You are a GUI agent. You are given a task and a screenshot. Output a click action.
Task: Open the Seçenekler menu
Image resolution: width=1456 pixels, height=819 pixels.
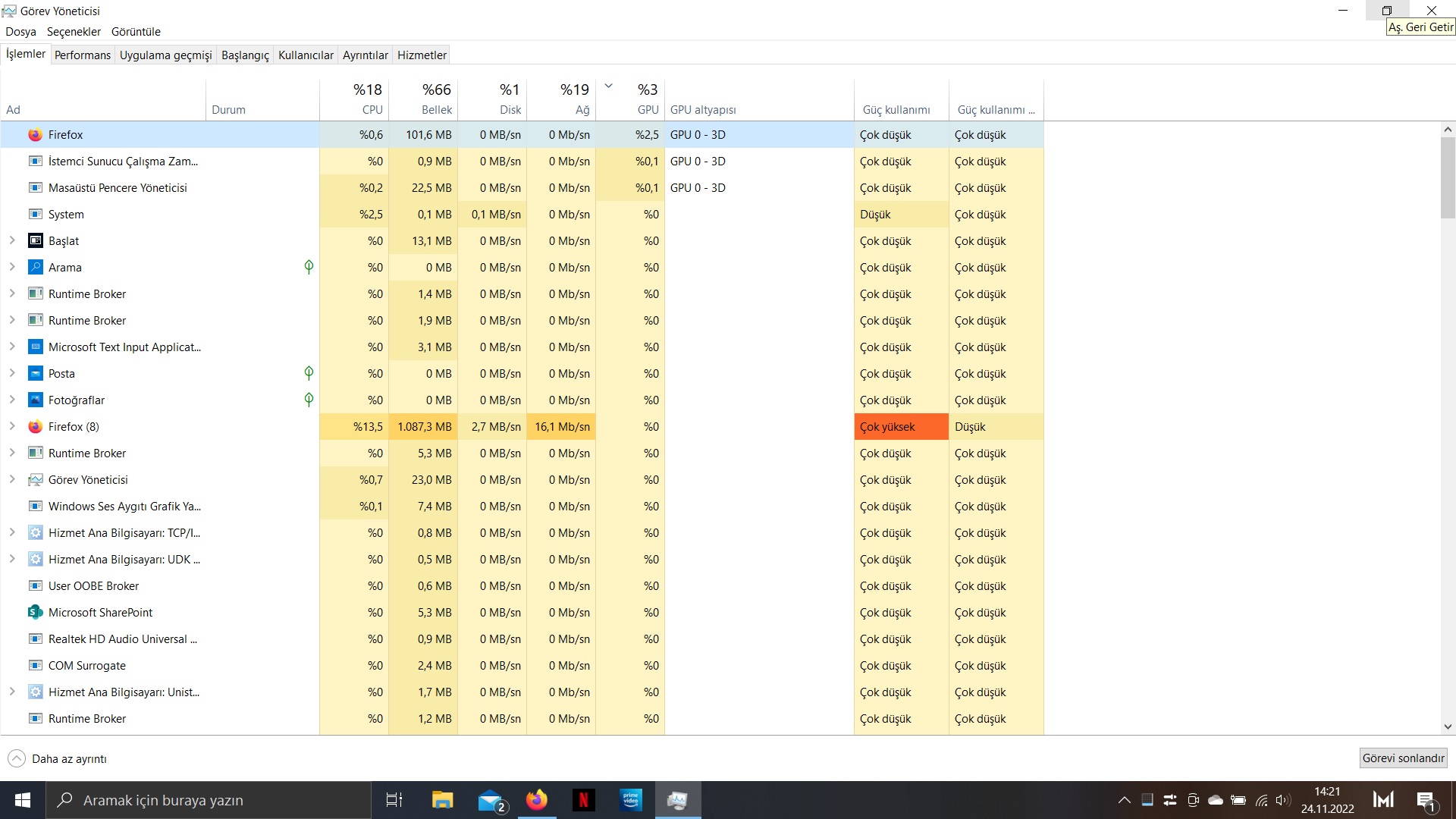pos(74,32)
